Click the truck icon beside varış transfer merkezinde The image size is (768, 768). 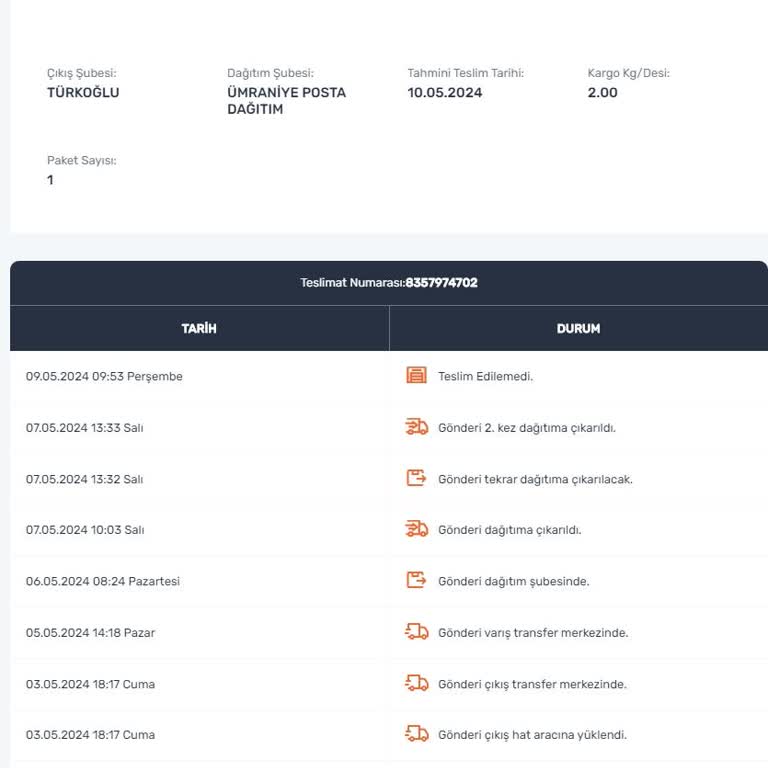416,632
